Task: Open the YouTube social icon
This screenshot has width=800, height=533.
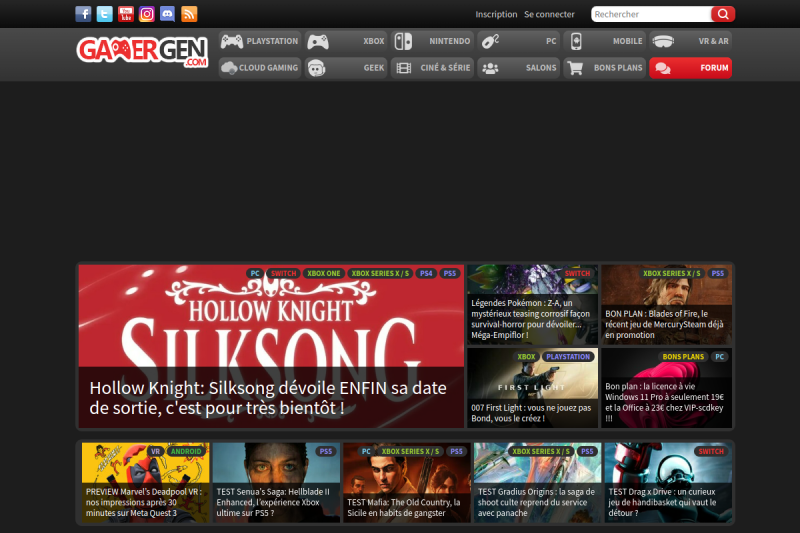Action: 126,14
